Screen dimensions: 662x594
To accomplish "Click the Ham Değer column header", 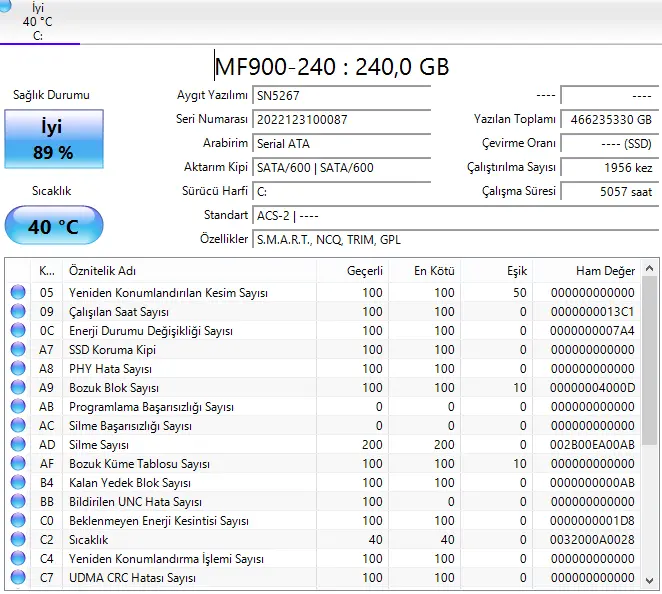I will pyautogui.click(x=586, y=271).
